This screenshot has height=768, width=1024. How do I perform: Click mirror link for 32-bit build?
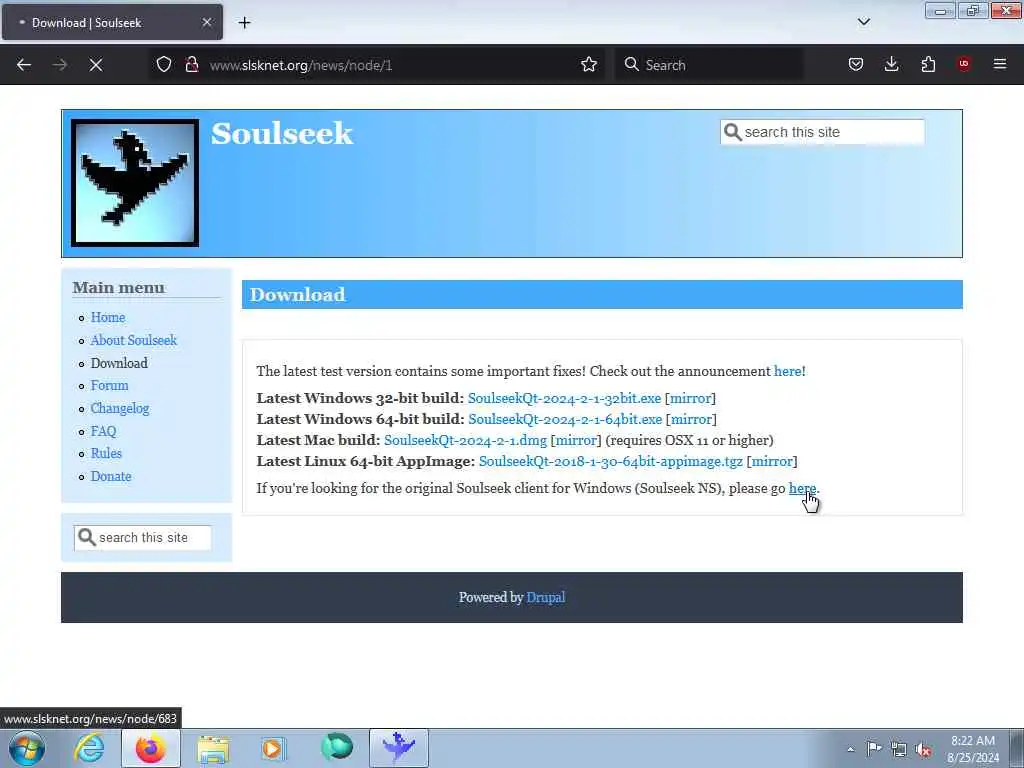coord(690,398)
